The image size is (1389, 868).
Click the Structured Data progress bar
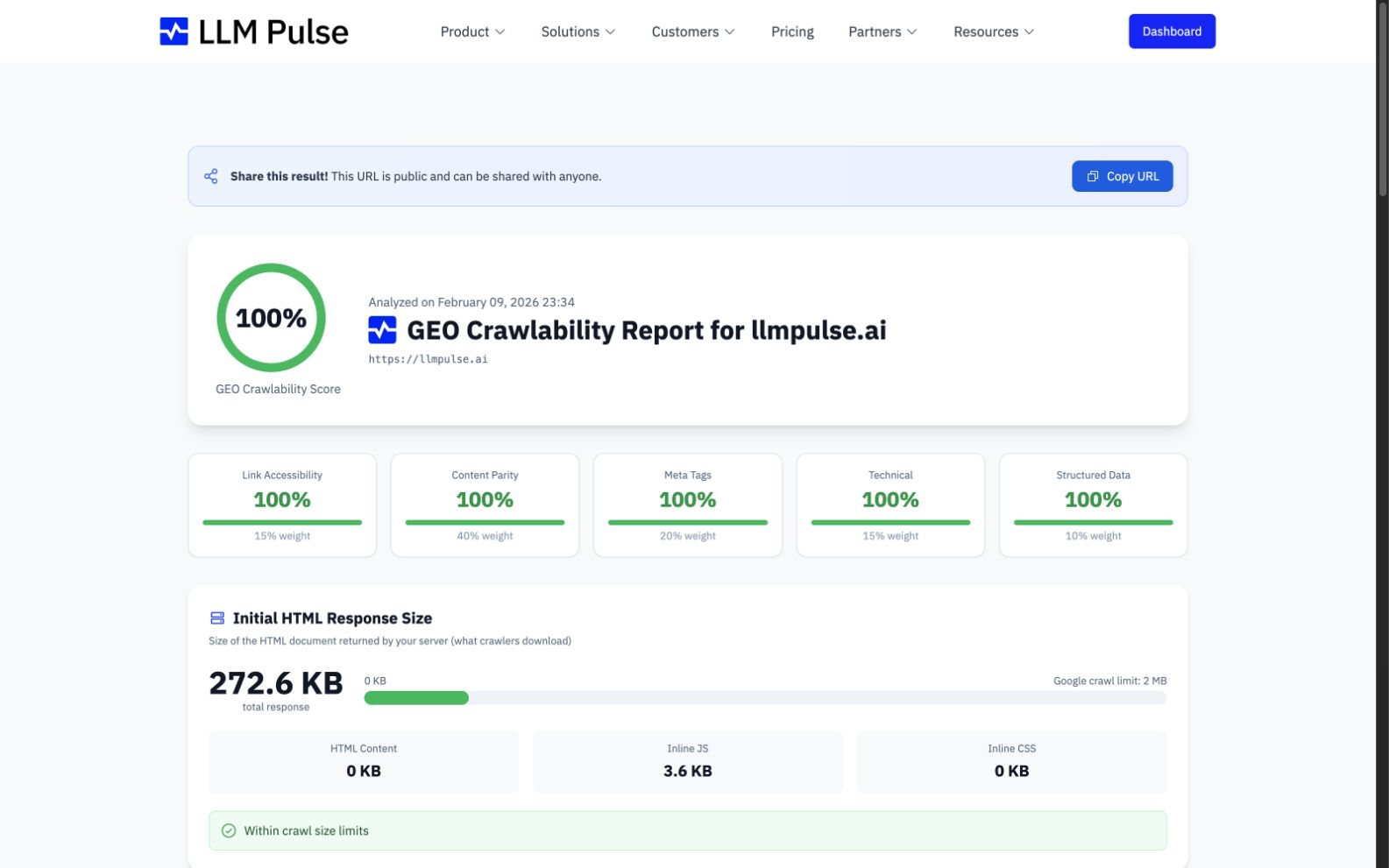coord(1093,523)
